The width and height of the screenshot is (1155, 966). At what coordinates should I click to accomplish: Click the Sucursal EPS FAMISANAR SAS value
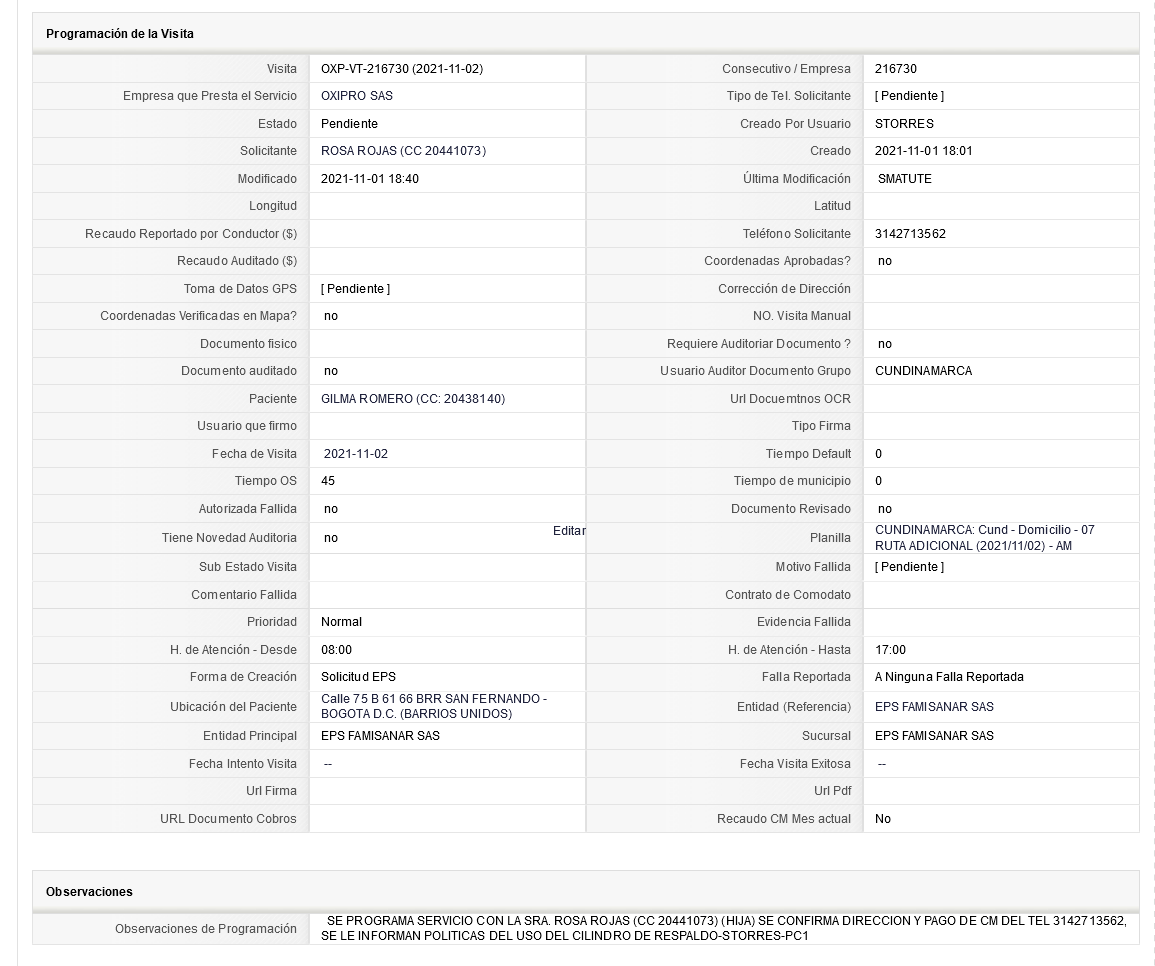click(x=934, y=735)
